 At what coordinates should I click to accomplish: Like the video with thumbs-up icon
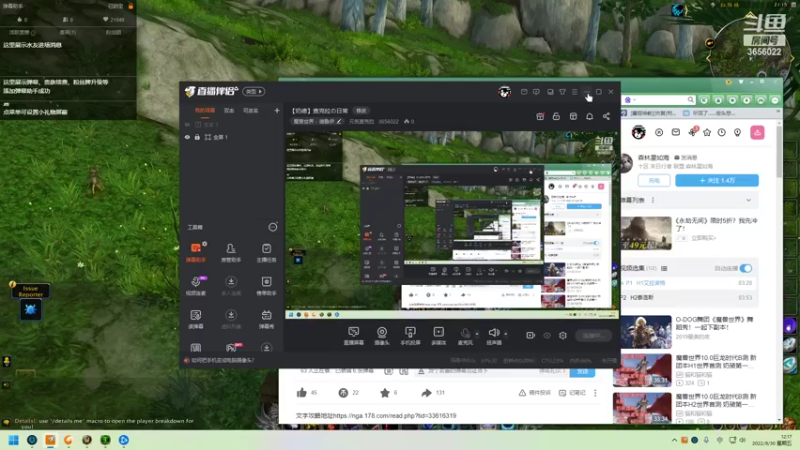(302, 392)
